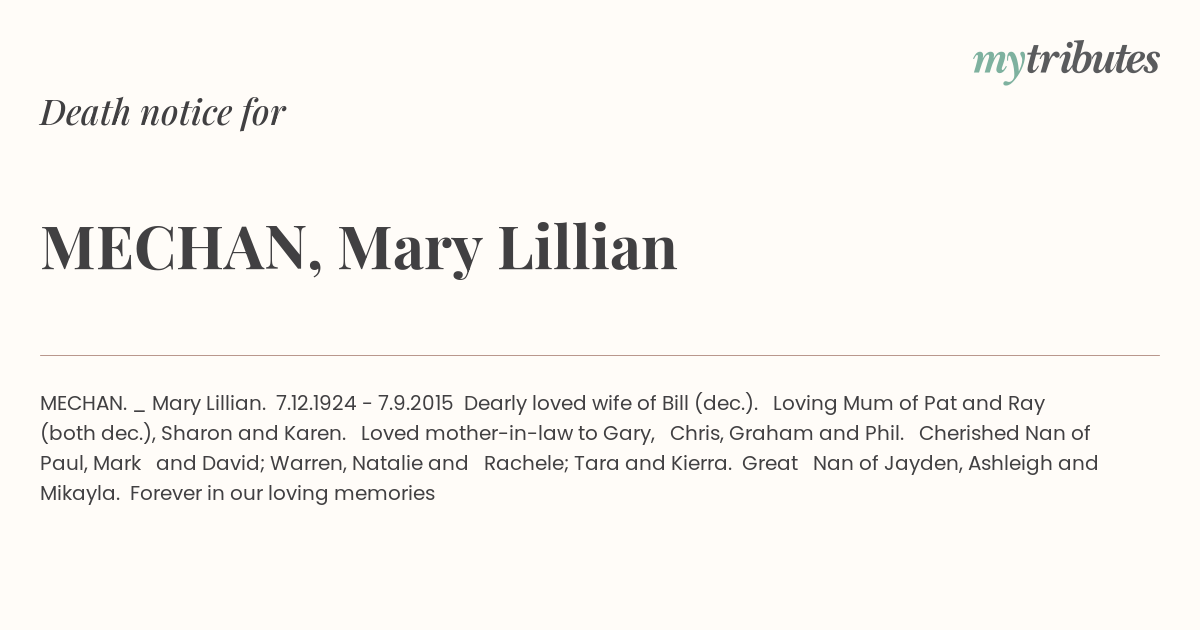
Task: Select the 'Death notice for' subtitle
Action: (x=163, y=112)
